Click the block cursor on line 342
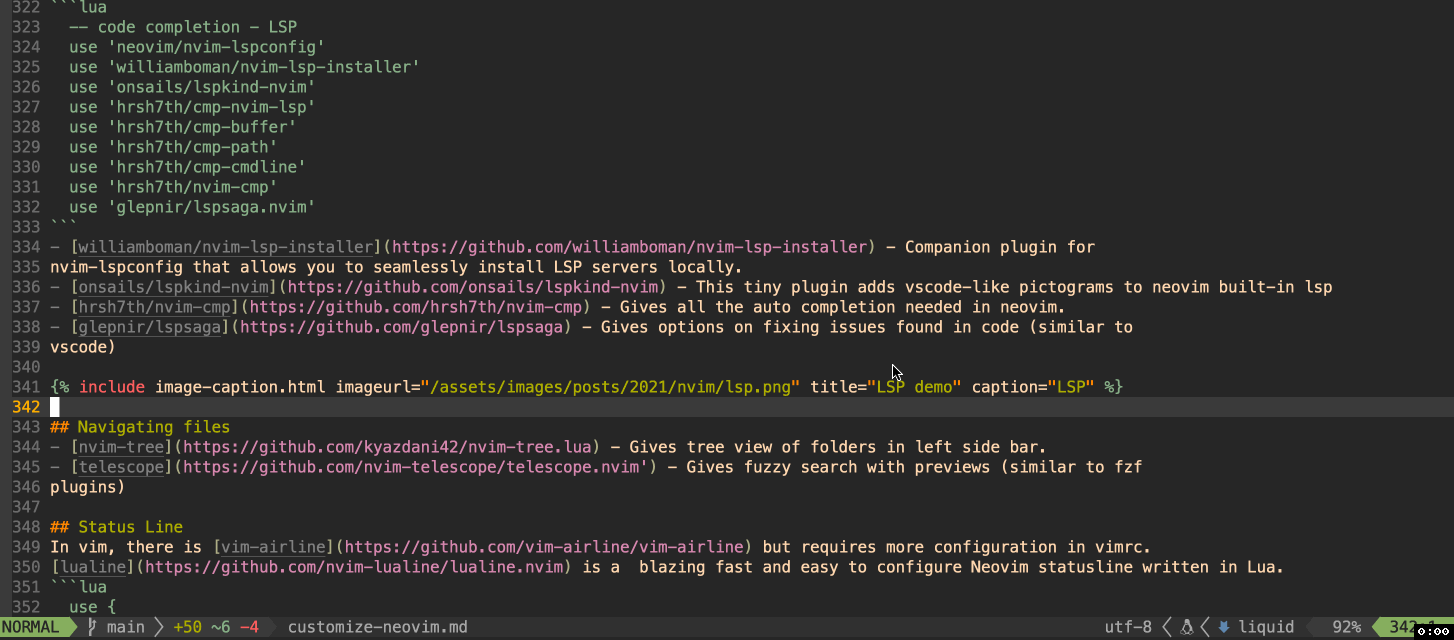Screen dimensions: 1454x640 [55, 407]
